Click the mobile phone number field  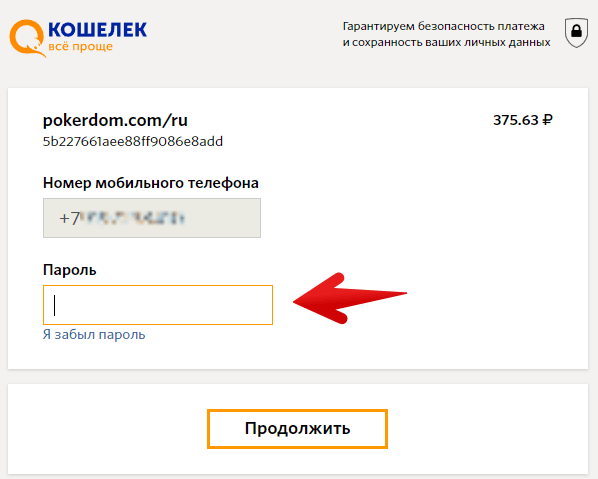point(152,218)
